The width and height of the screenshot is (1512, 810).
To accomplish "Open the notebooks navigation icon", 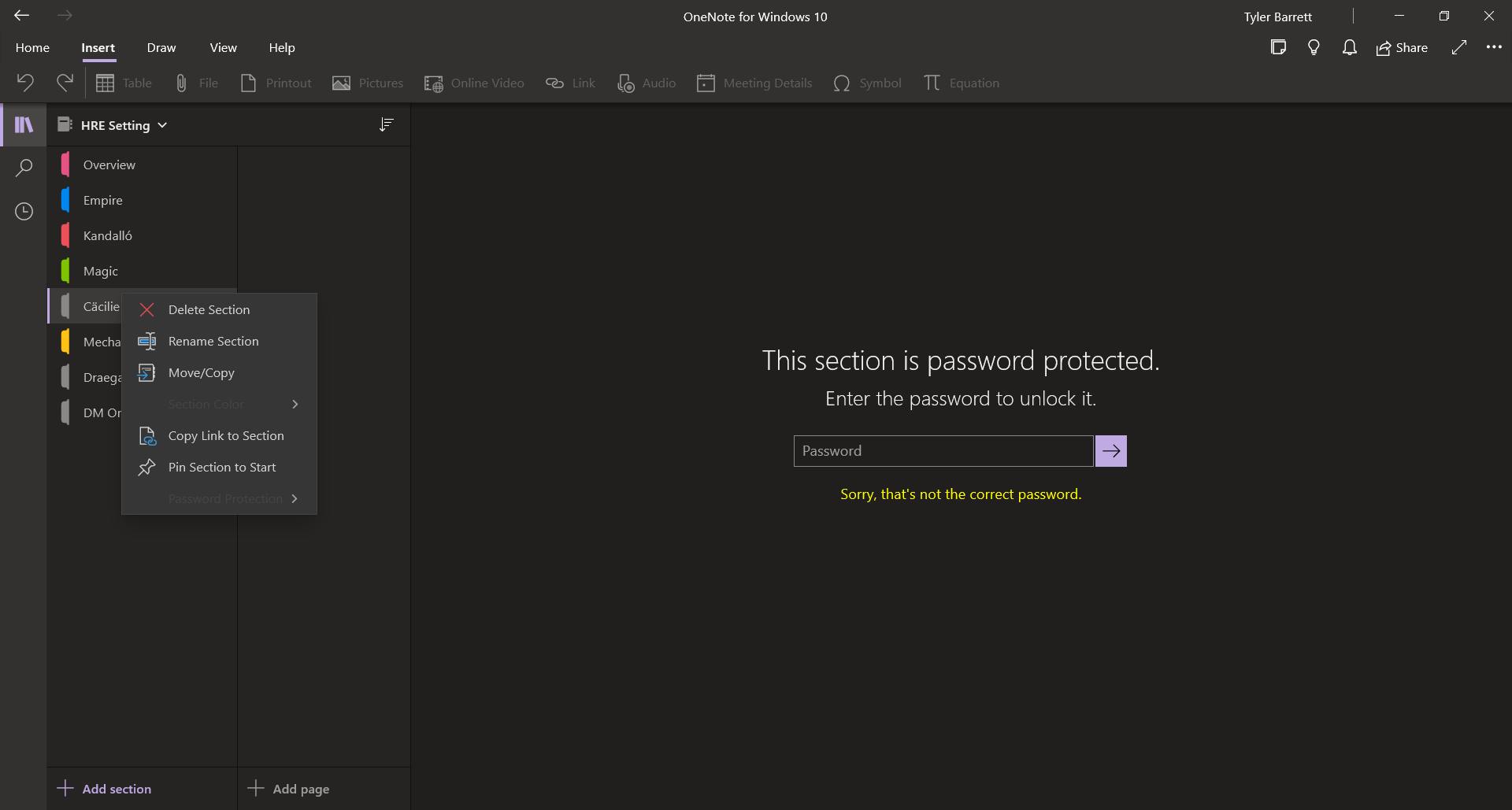I will [24, 124].
